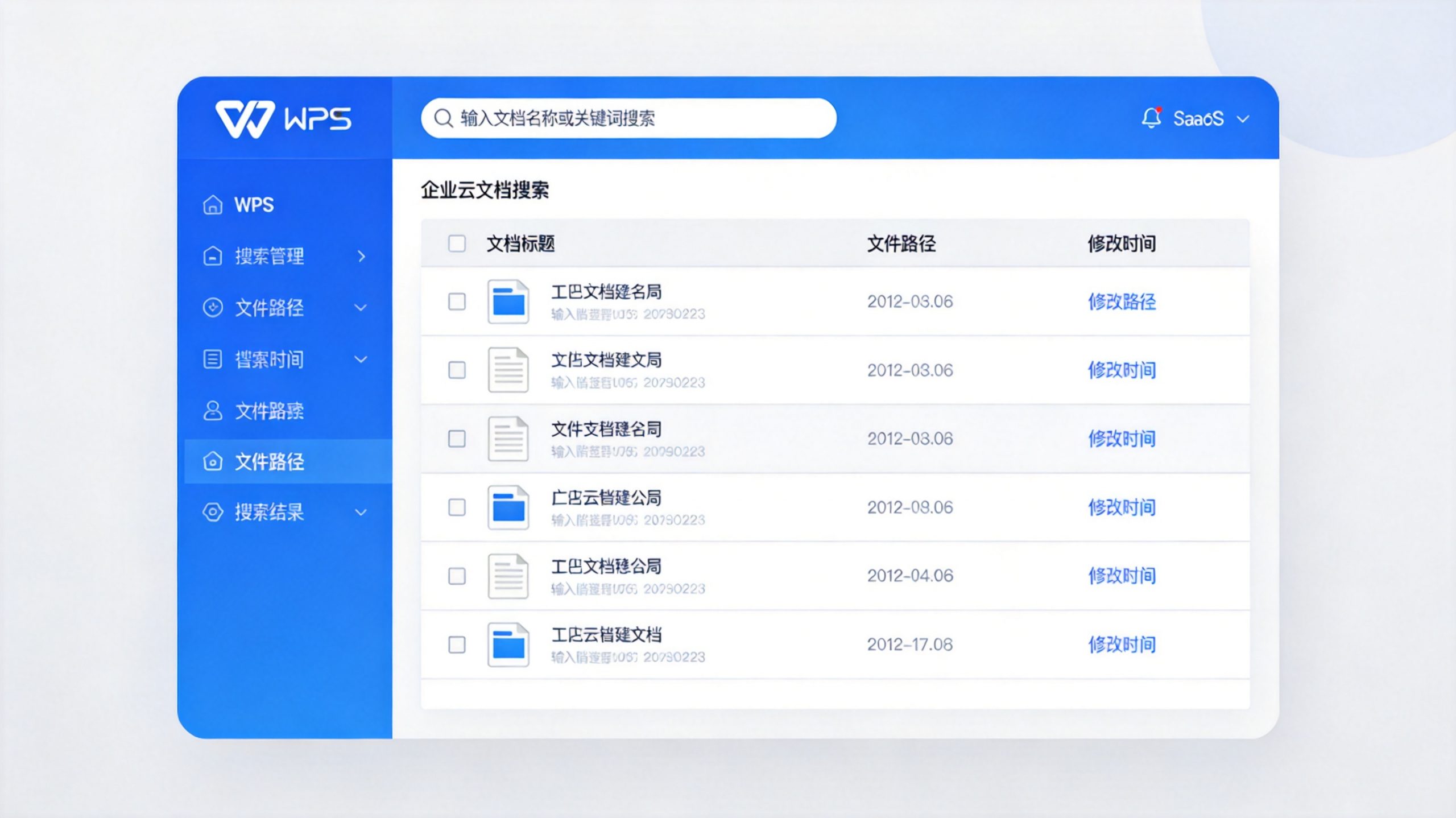Click 修改时间 link for the 2012-17.08 row
1456x818 pixels.
click(x=1122, y=645)
